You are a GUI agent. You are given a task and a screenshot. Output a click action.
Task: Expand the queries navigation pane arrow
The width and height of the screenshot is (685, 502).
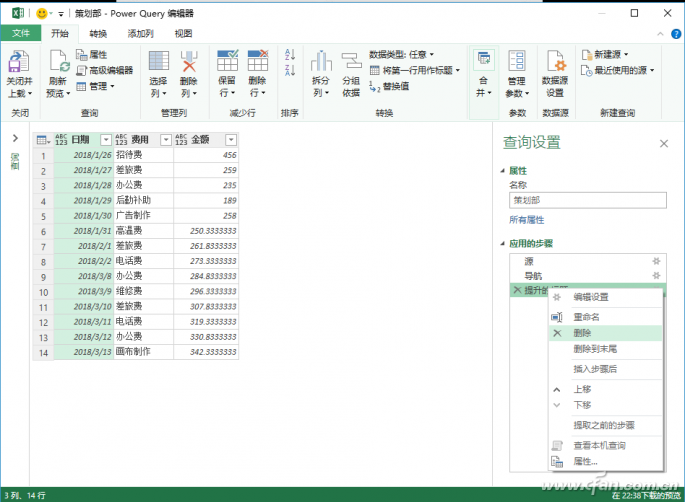point(15,138)
